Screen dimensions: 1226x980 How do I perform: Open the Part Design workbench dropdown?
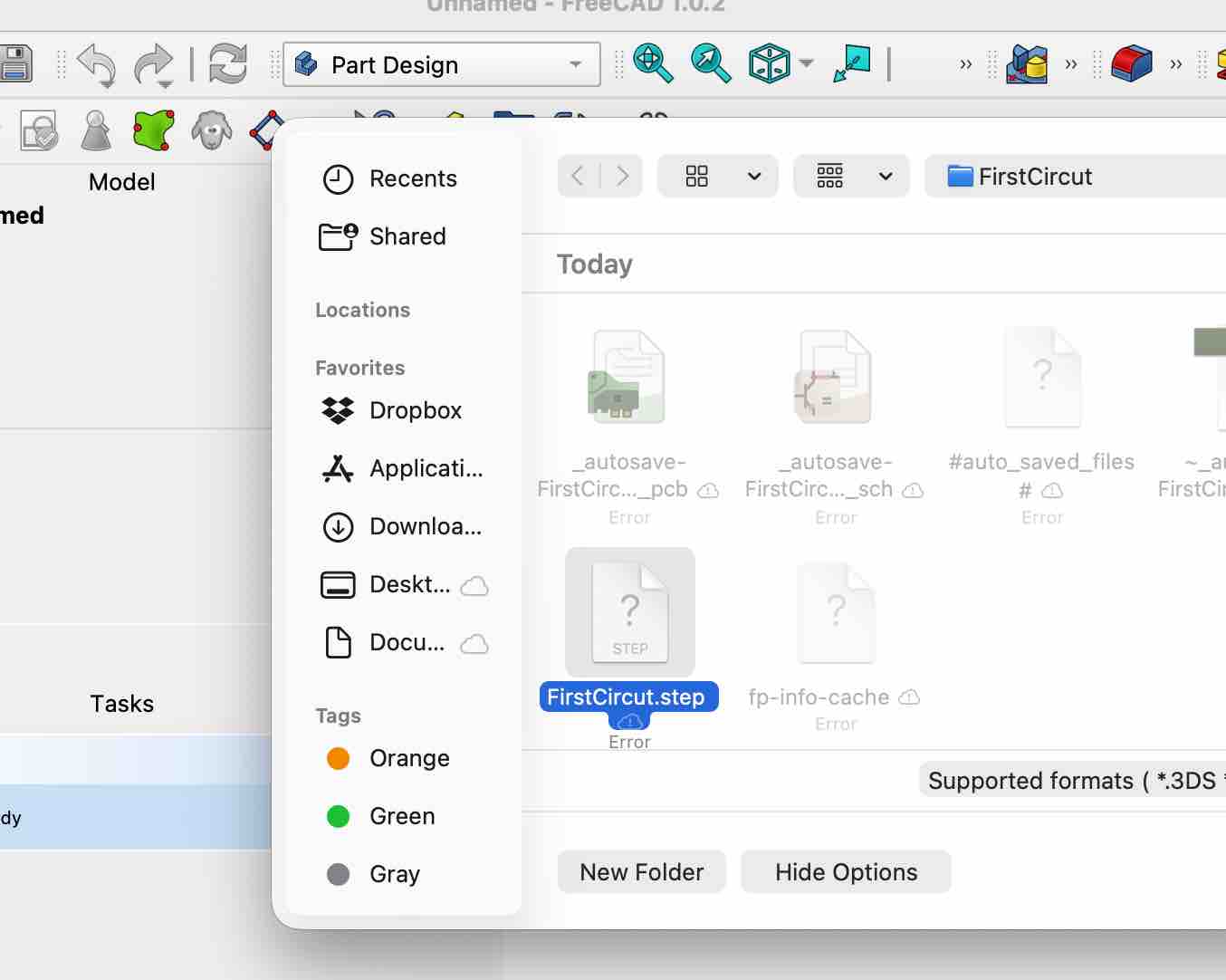tap(442, 64)
